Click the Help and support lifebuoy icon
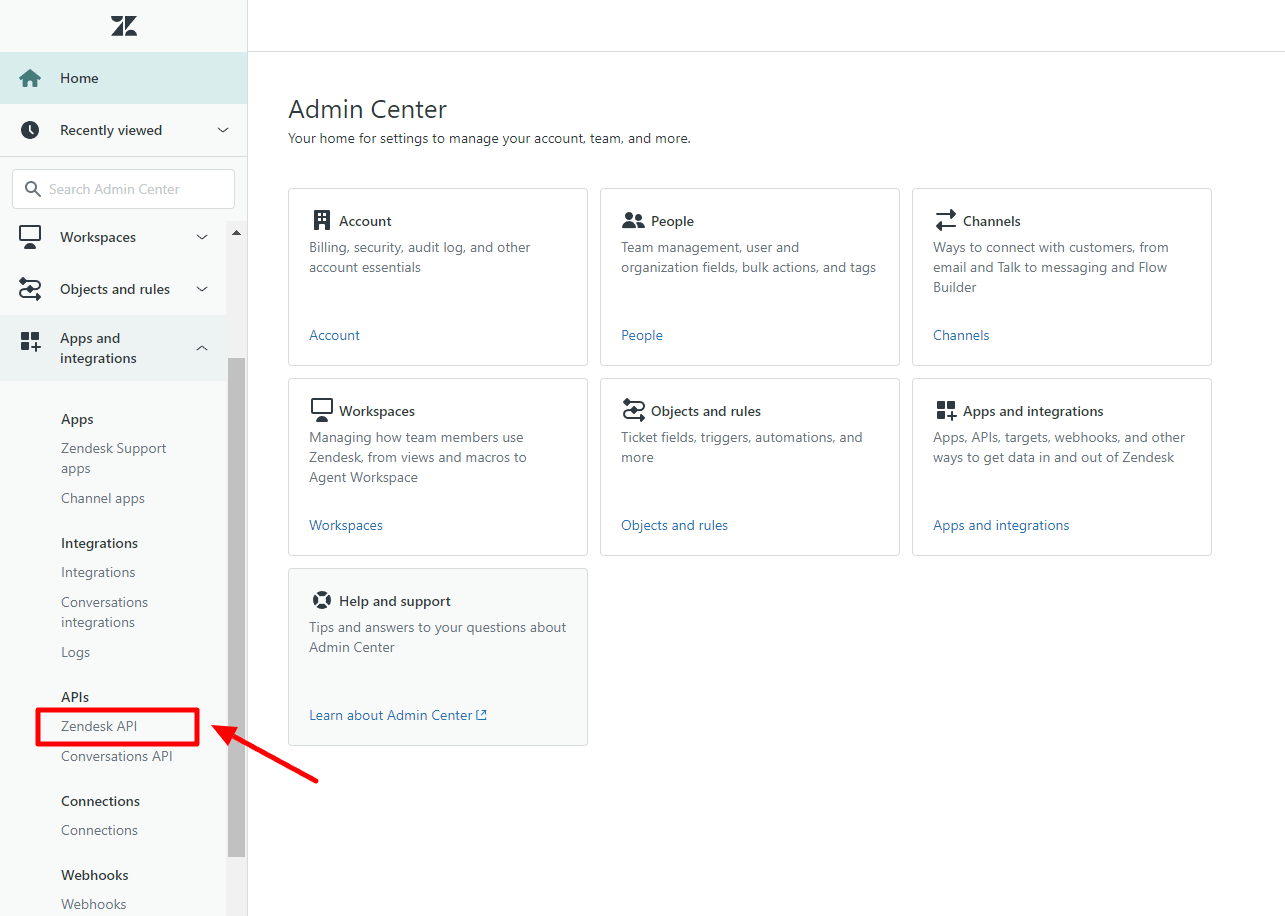 pyautogui.click(x=321, y=600)
